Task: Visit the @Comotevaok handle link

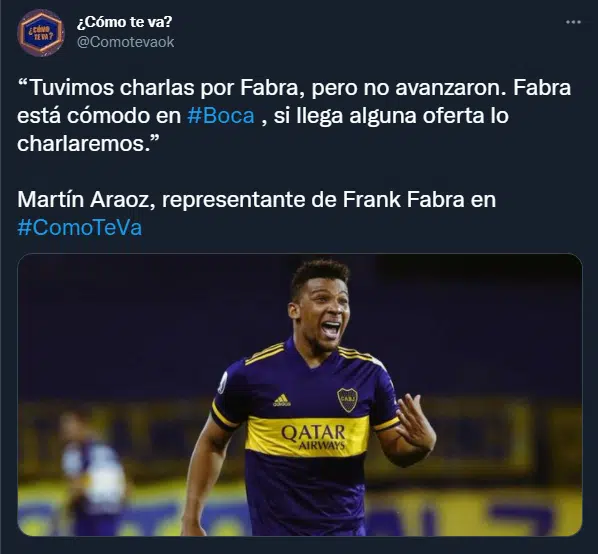Action: coord(125,42)
